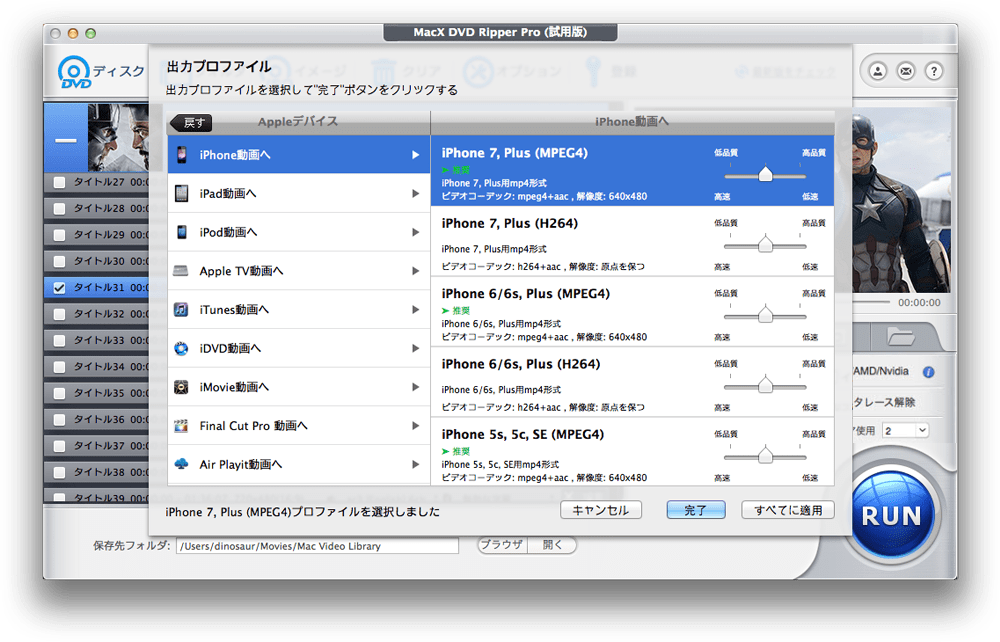This screenshot has height=642, width=1000.
Task: Click the iPod device icon
Action: [x=182, y=232]
